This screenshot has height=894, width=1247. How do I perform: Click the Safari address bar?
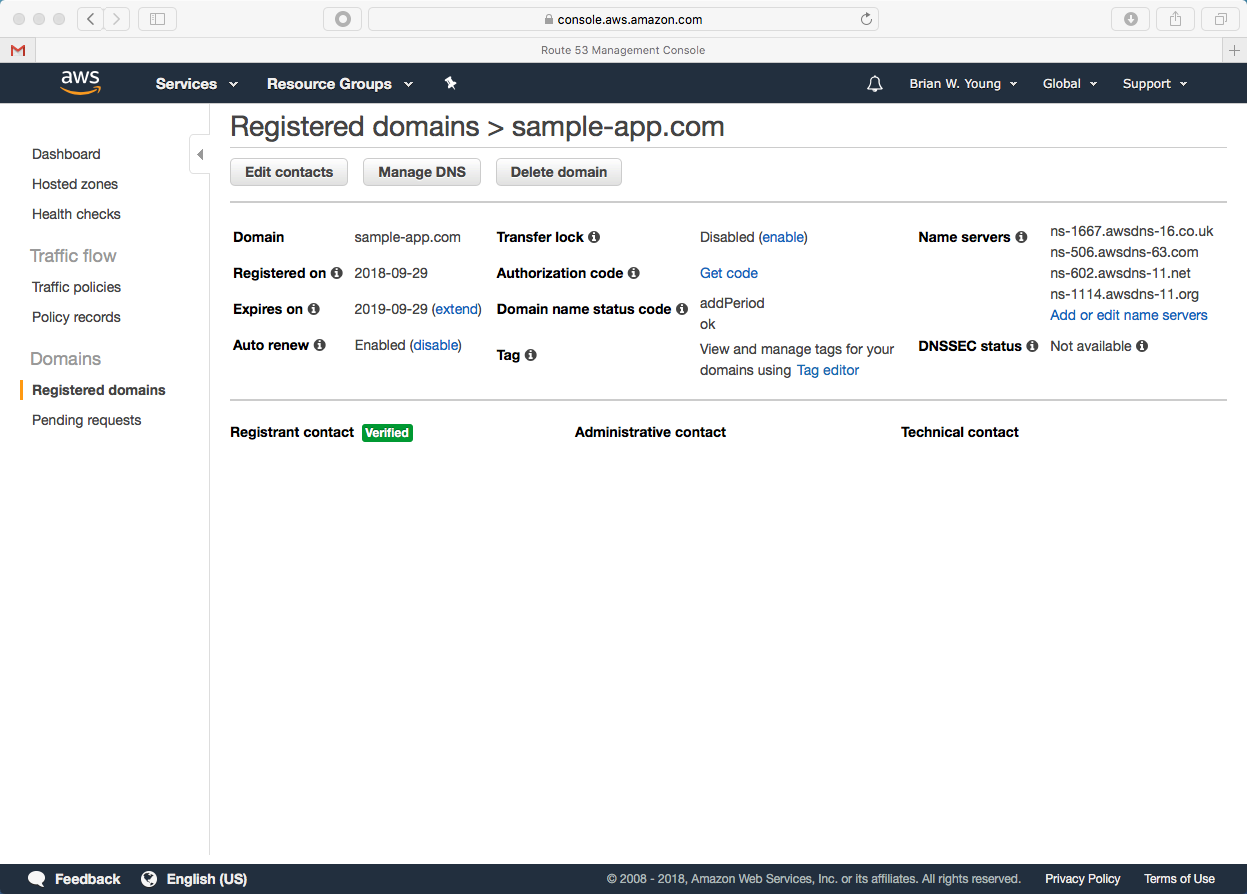tap(622, 19)
